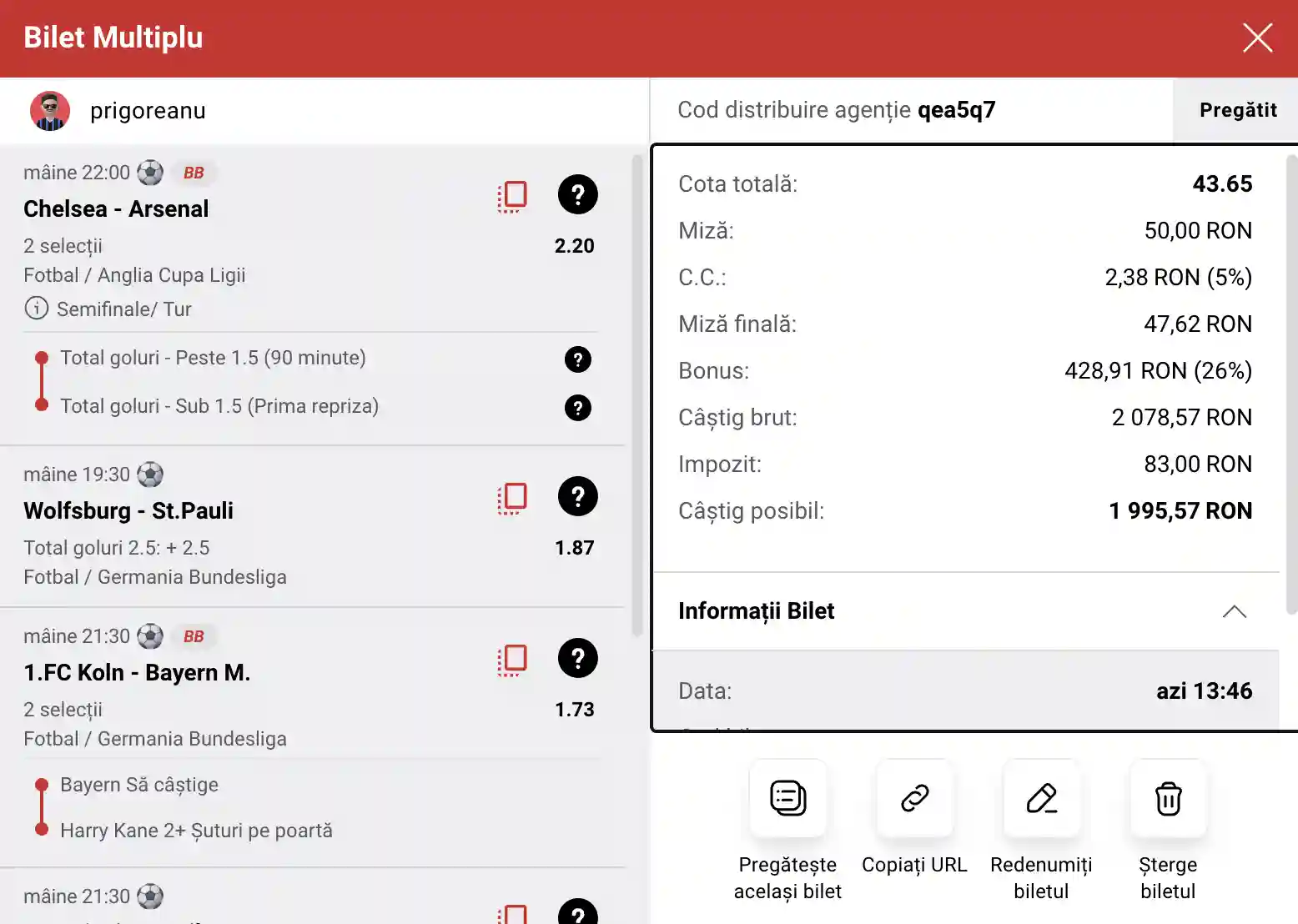Open help icon for Wolfsburg - St.Pauli

pyautogui.click(x=577, y=497)
